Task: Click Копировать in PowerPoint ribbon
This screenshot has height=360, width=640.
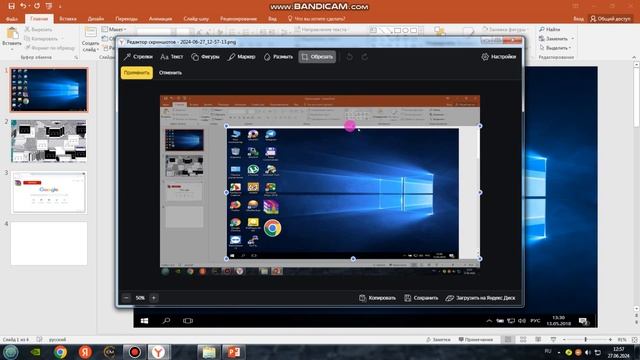Action: point(41,38)
